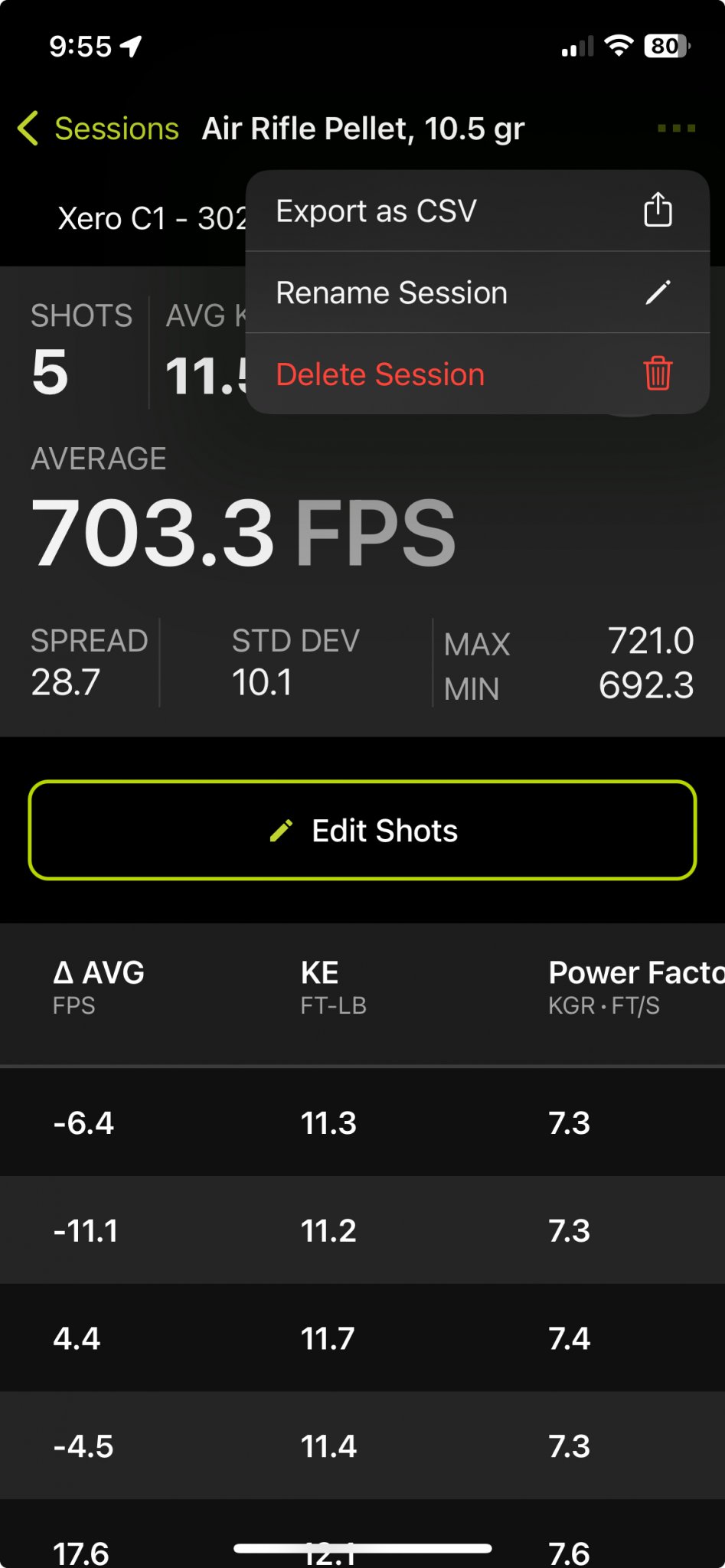The height and width of the screenshot is (1568, 725).
Task: Open the three-dot more options menu
Action: tap(676, 129)
